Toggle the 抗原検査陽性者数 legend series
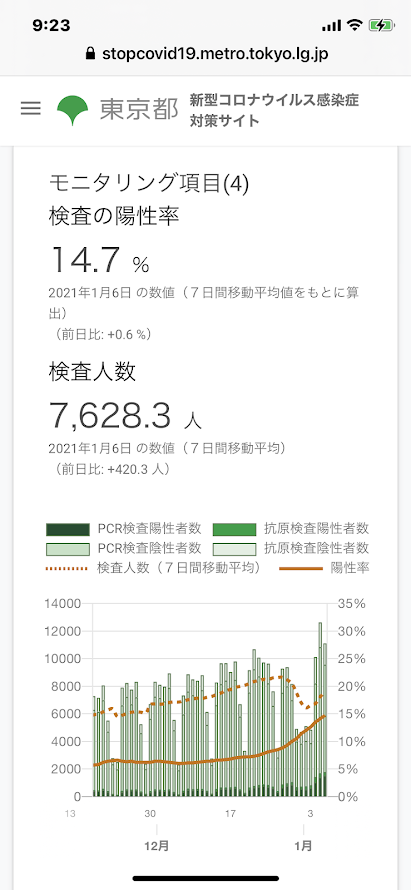This screenshot has height=890, width=411. (291, 529)
